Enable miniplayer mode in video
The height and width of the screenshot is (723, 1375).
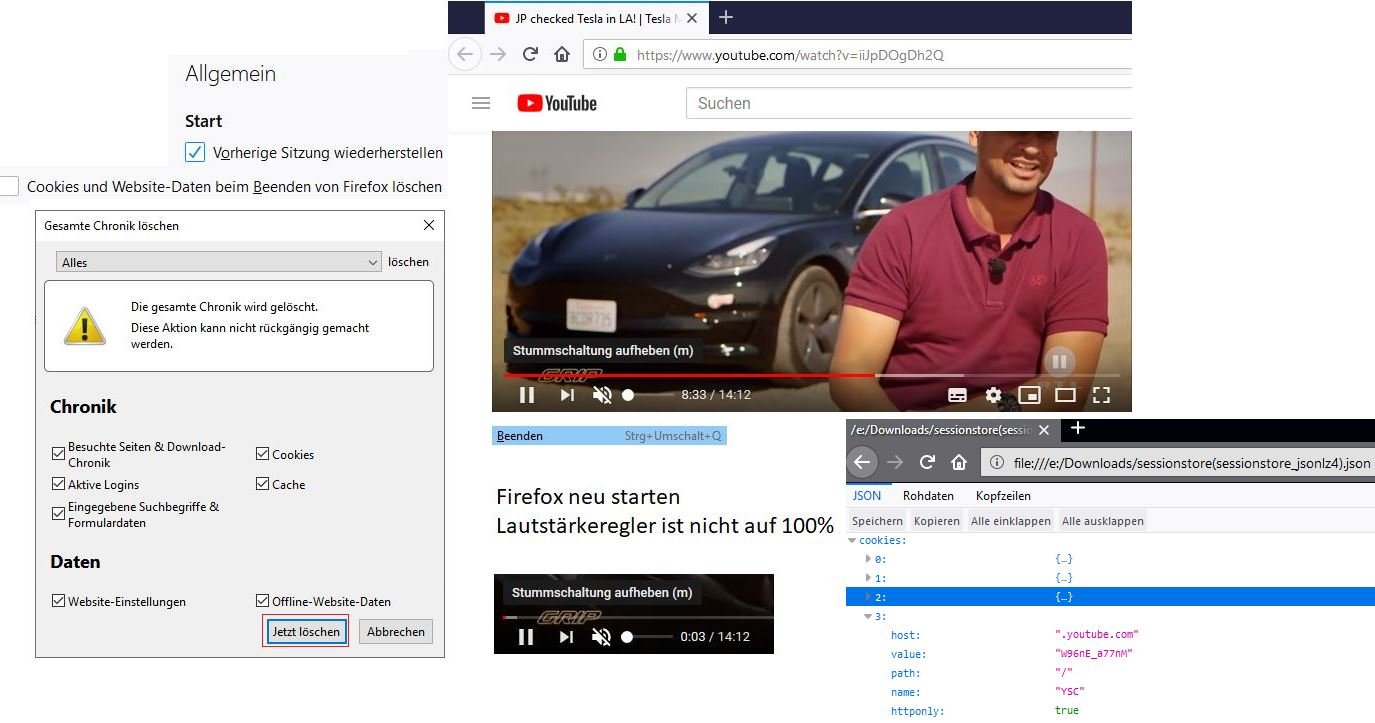click(1029, 395)
